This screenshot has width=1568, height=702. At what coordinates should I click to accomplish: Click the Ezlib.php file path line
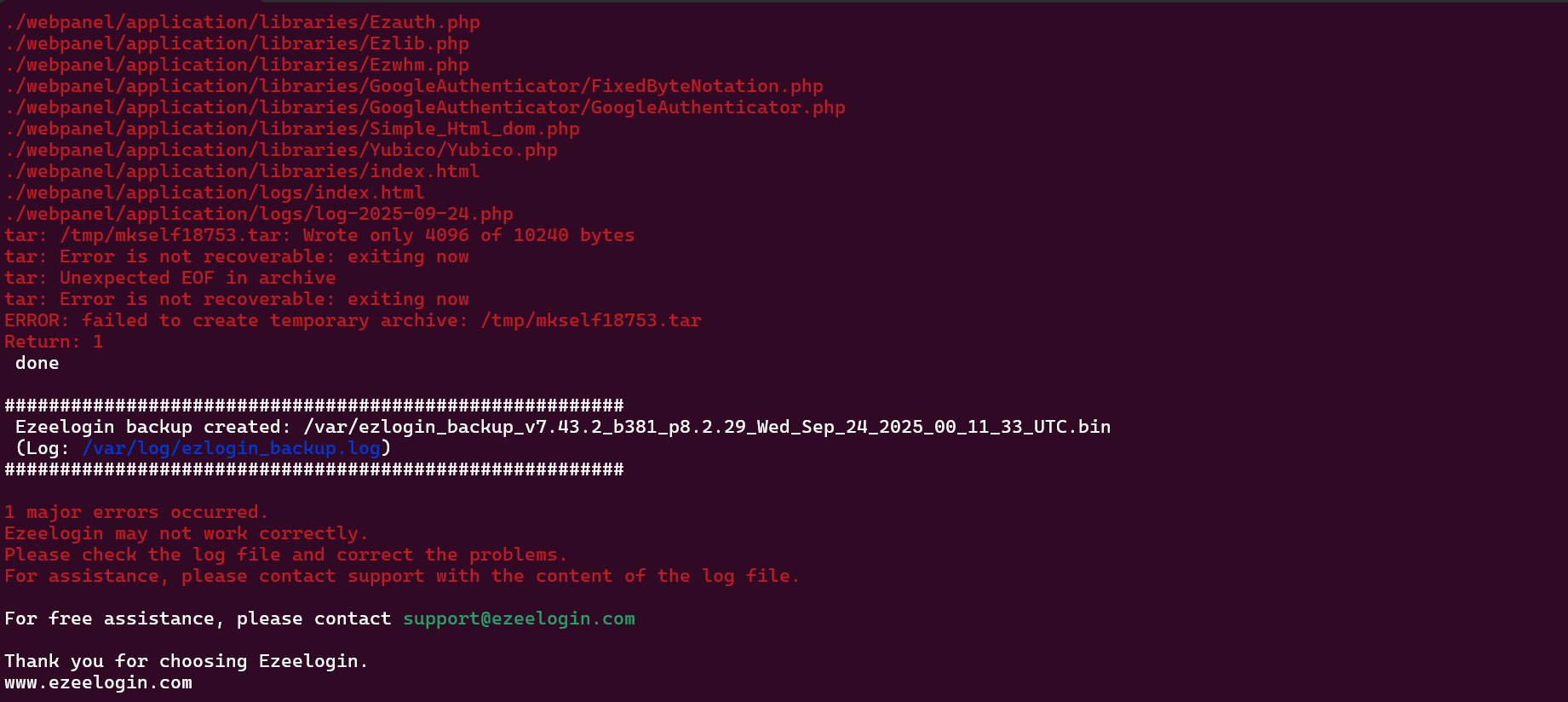coord(237,43)
